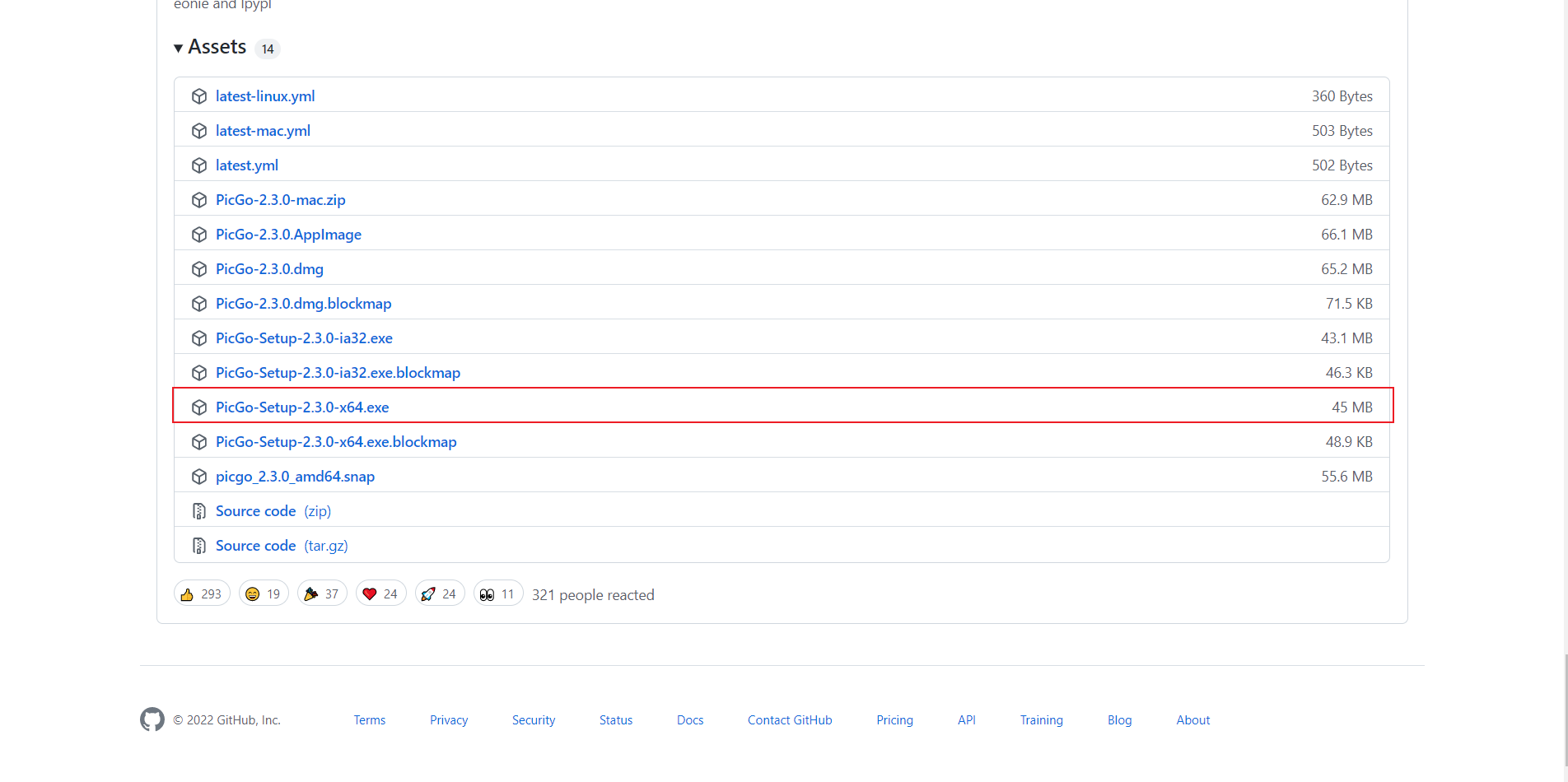Open About footer link
This screenshot has width=1568, height=782.
coord(1193,720)
